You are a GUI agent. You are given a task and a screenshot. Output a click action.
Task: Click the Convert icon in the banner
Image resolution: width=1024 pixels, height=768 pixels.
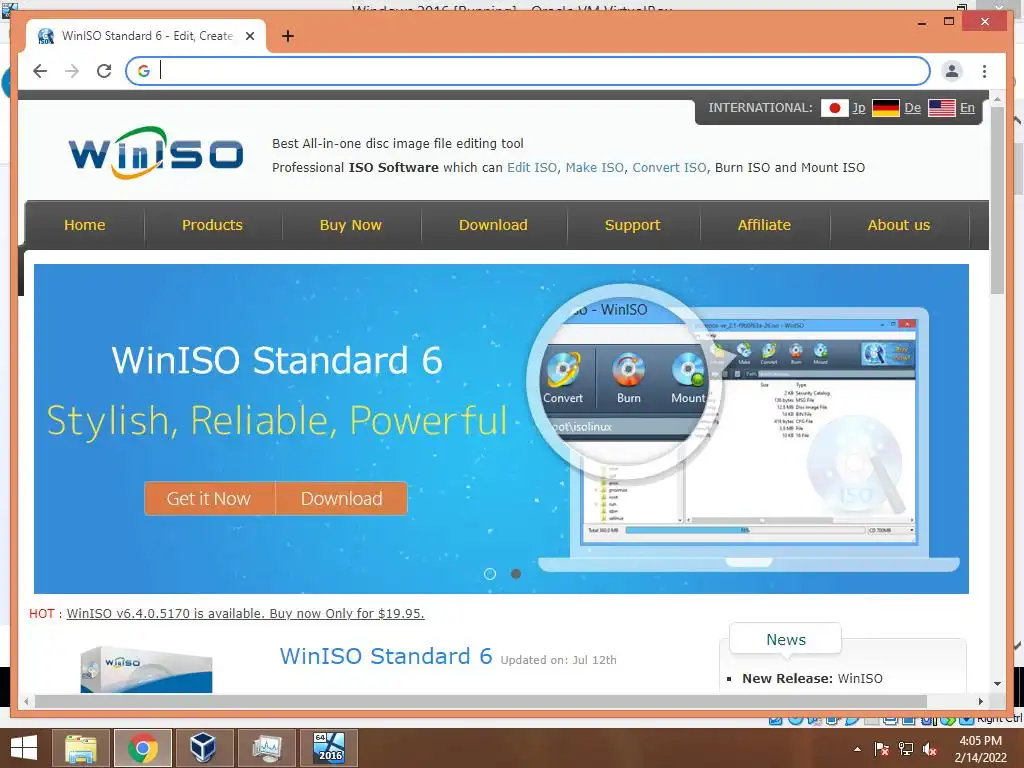[563, 377]
